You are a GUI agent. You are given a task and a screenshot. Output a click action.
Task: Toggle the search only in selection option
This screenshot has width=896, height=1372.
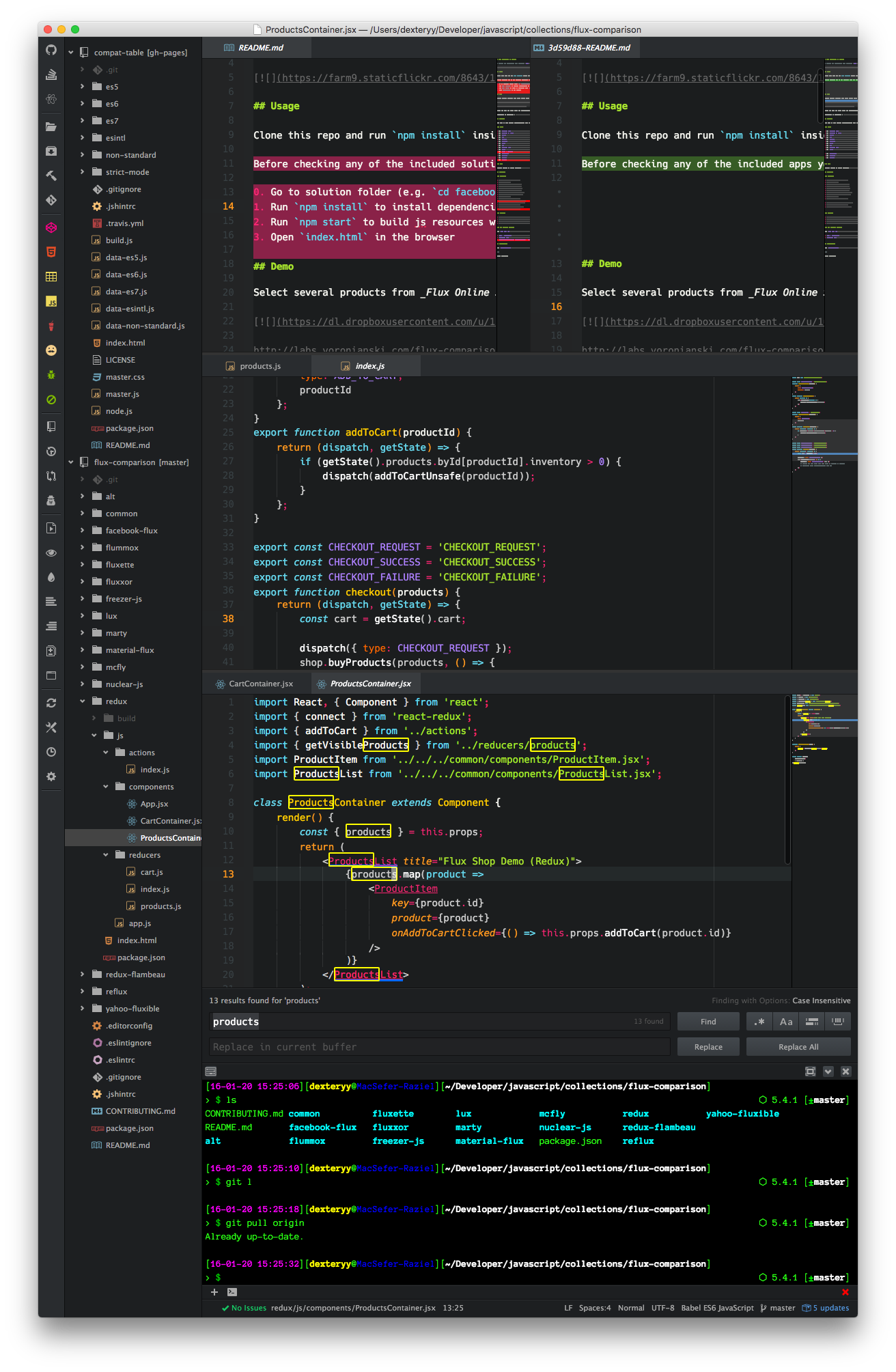[x=812, y=1022]
